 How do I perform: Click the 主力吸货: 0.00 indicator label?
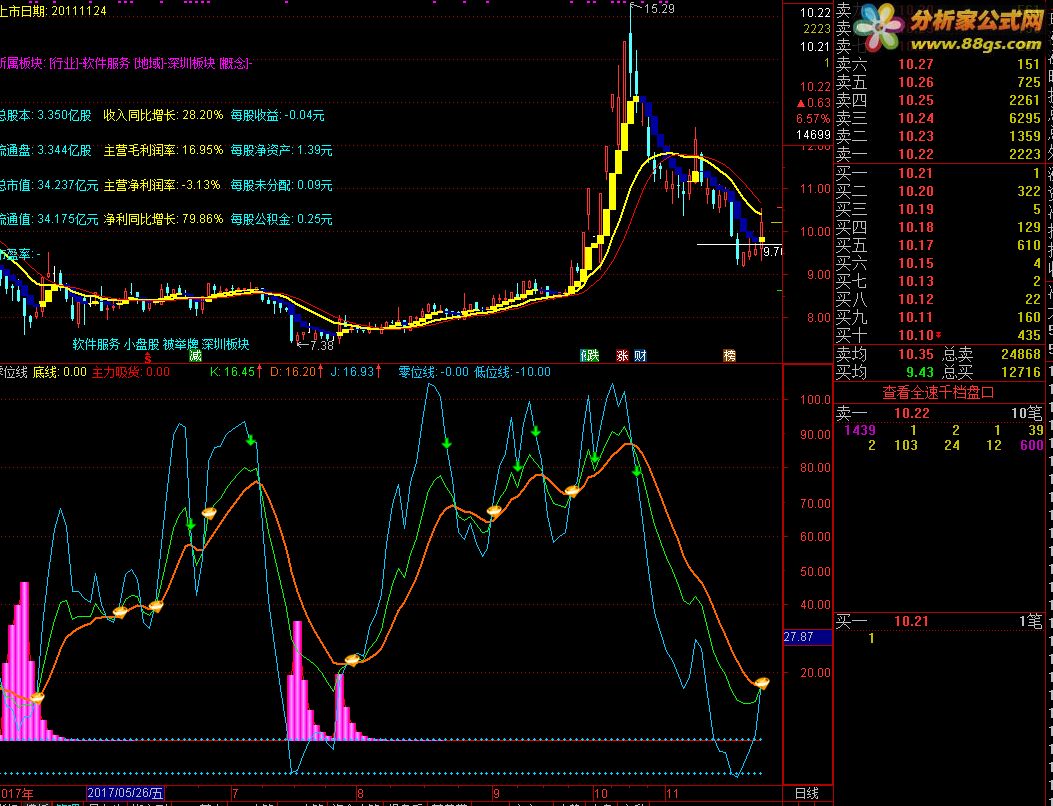(x=130, y=371)
